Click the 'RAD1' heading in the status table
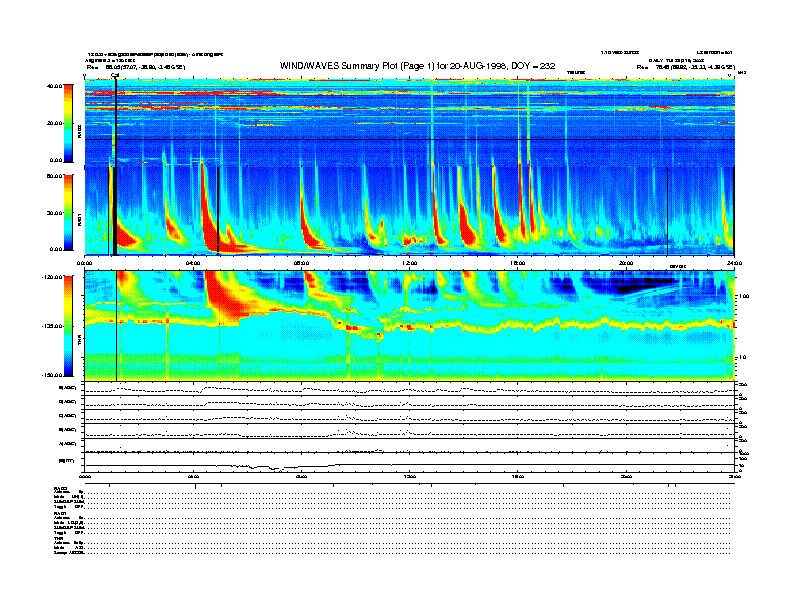Viewport: 792px width, 612px height. (59, 513)
